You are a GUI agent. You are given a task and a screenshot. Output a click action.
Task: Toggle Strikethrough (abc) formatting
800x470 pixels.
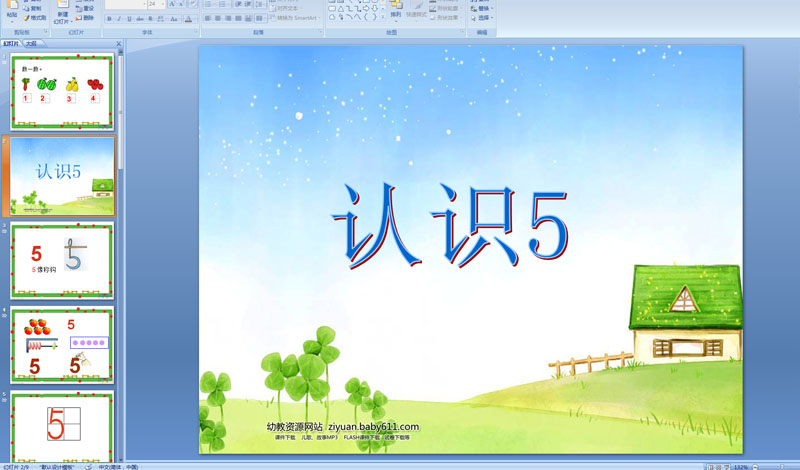pyautogui.click(x=140, y=19)
